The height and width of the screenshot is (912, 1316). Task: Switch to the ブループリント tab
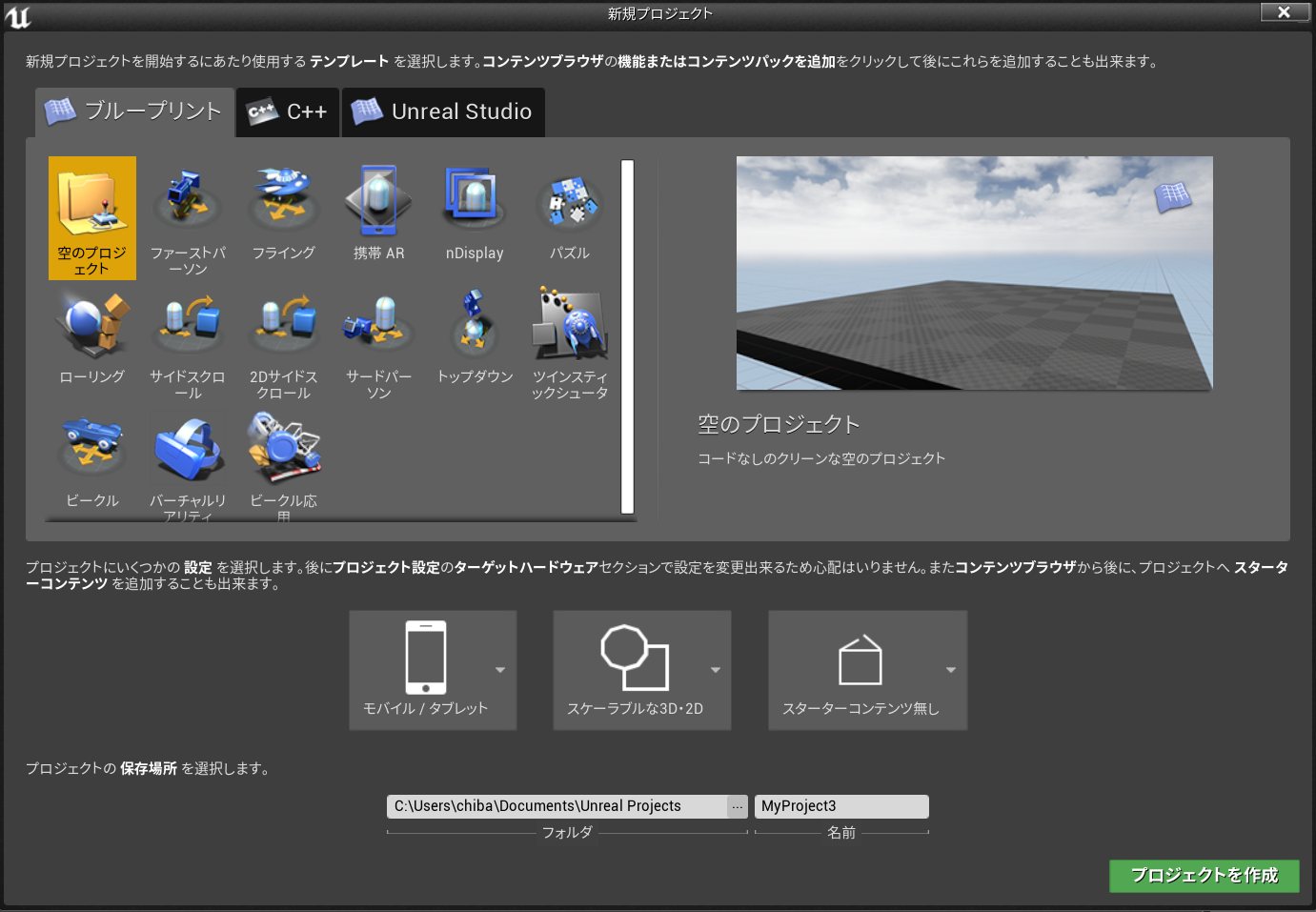(133, 111)
